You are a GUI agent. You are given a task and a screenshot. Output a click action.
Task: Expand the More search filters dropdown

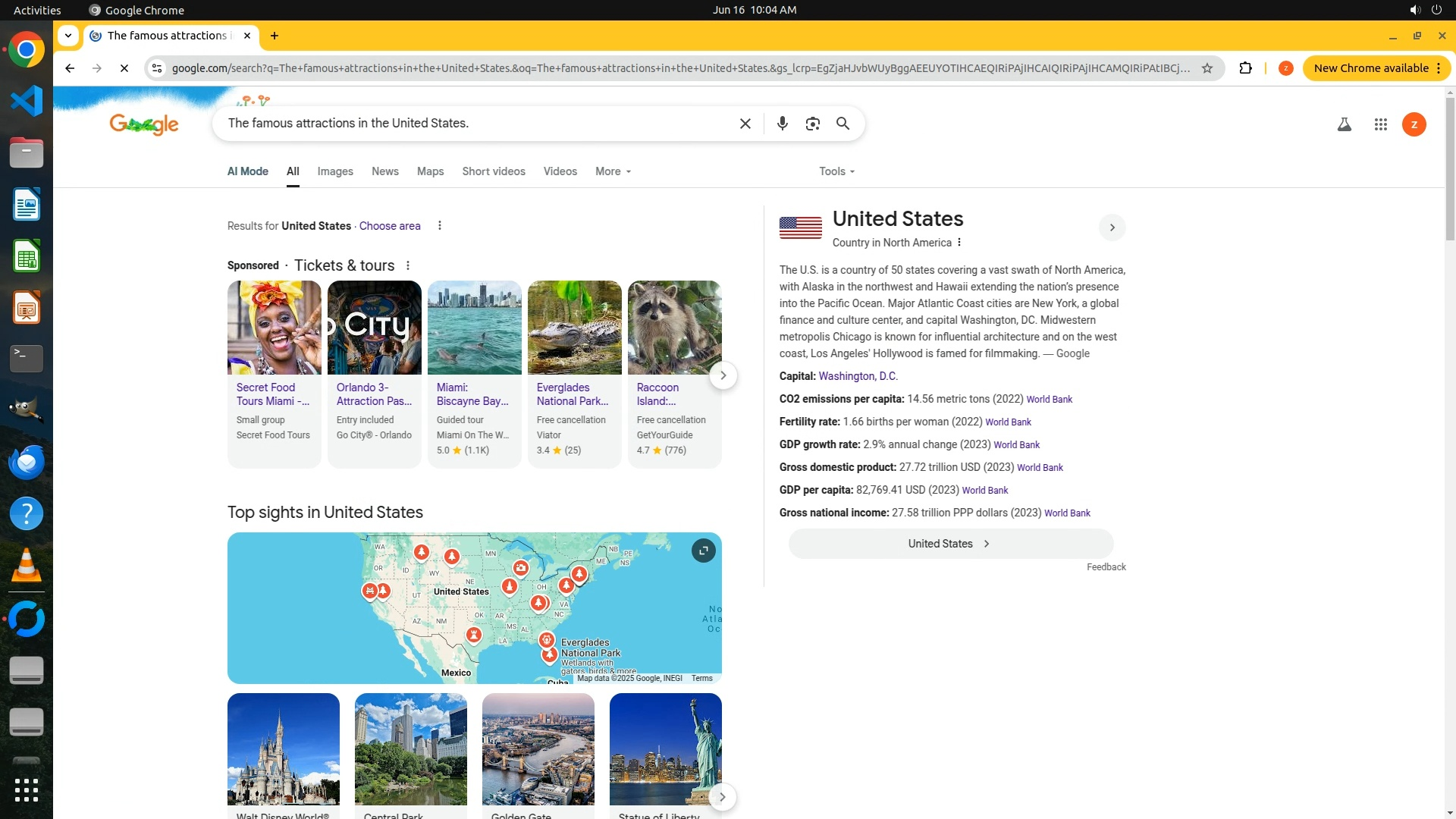point(613,171)
